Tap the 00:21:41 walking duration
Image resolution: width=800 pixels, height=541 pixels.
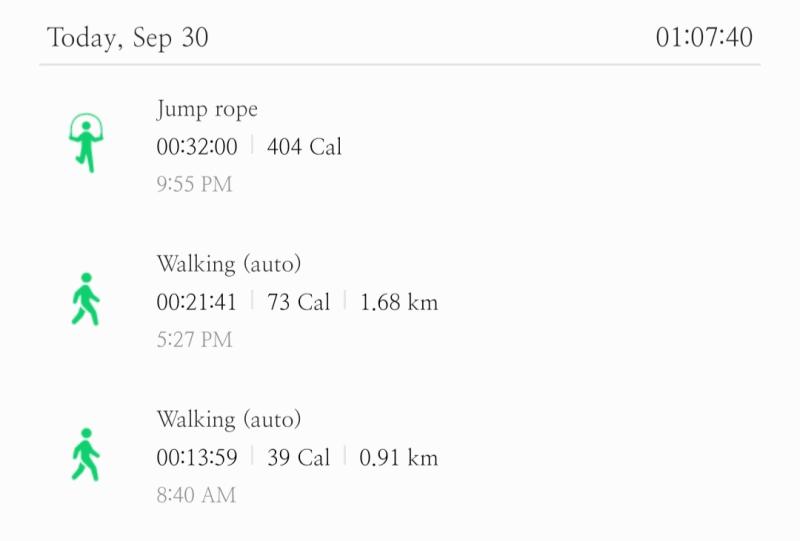tap(197, 302)
